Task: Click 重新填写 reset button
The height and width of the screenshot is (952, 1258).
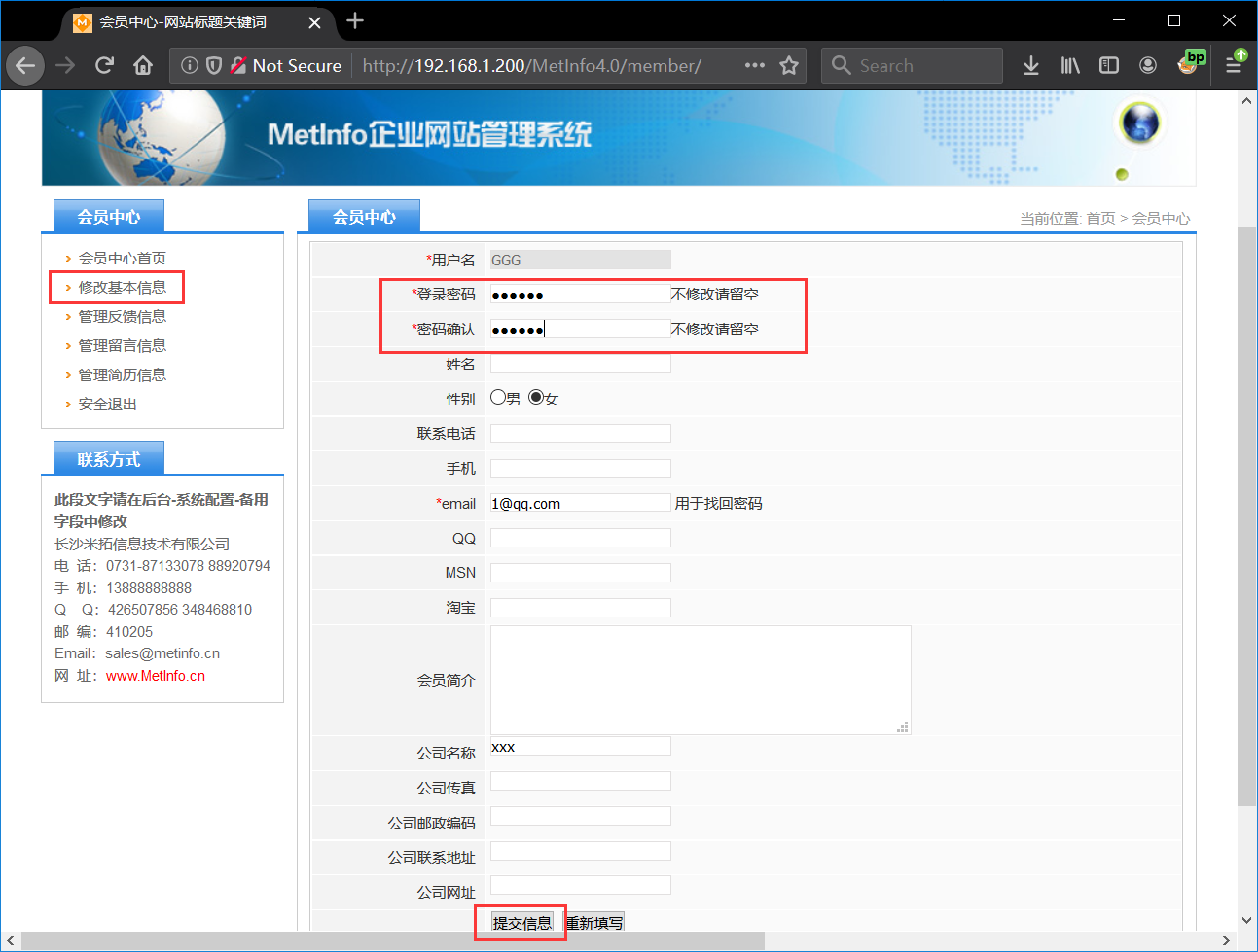Action: tap(594, 923)
